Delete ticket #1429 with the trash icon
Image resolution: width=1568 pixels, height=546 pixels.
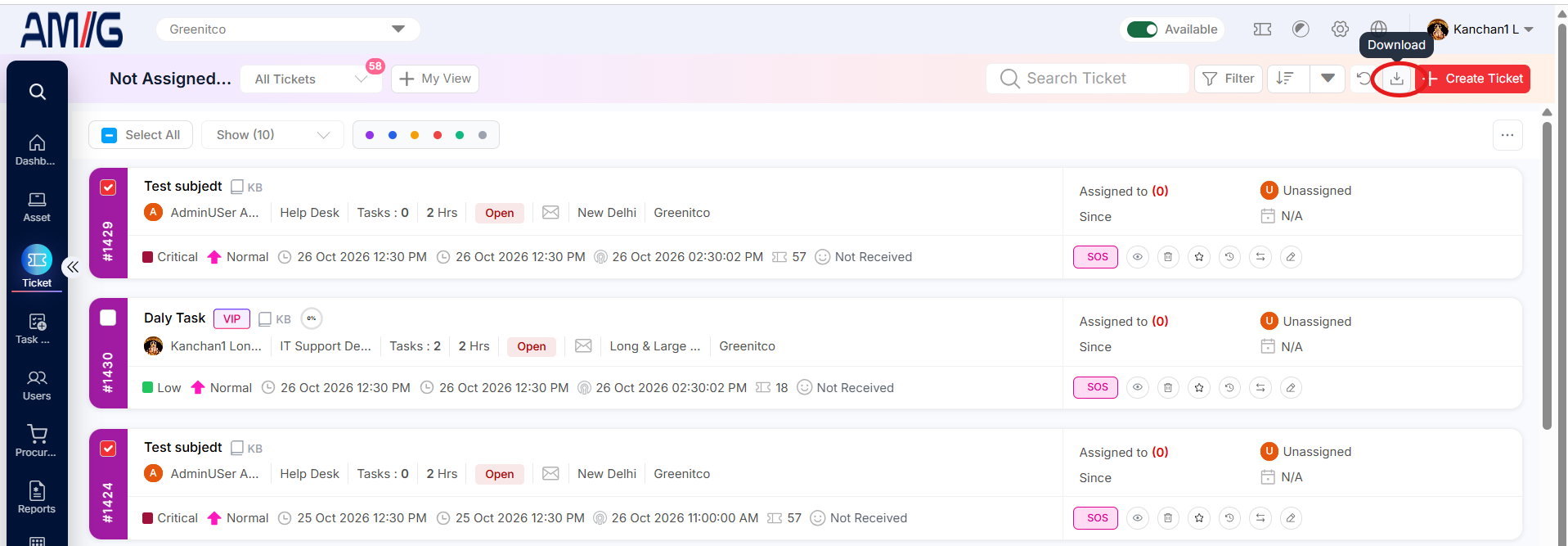tap(1168, 257)
